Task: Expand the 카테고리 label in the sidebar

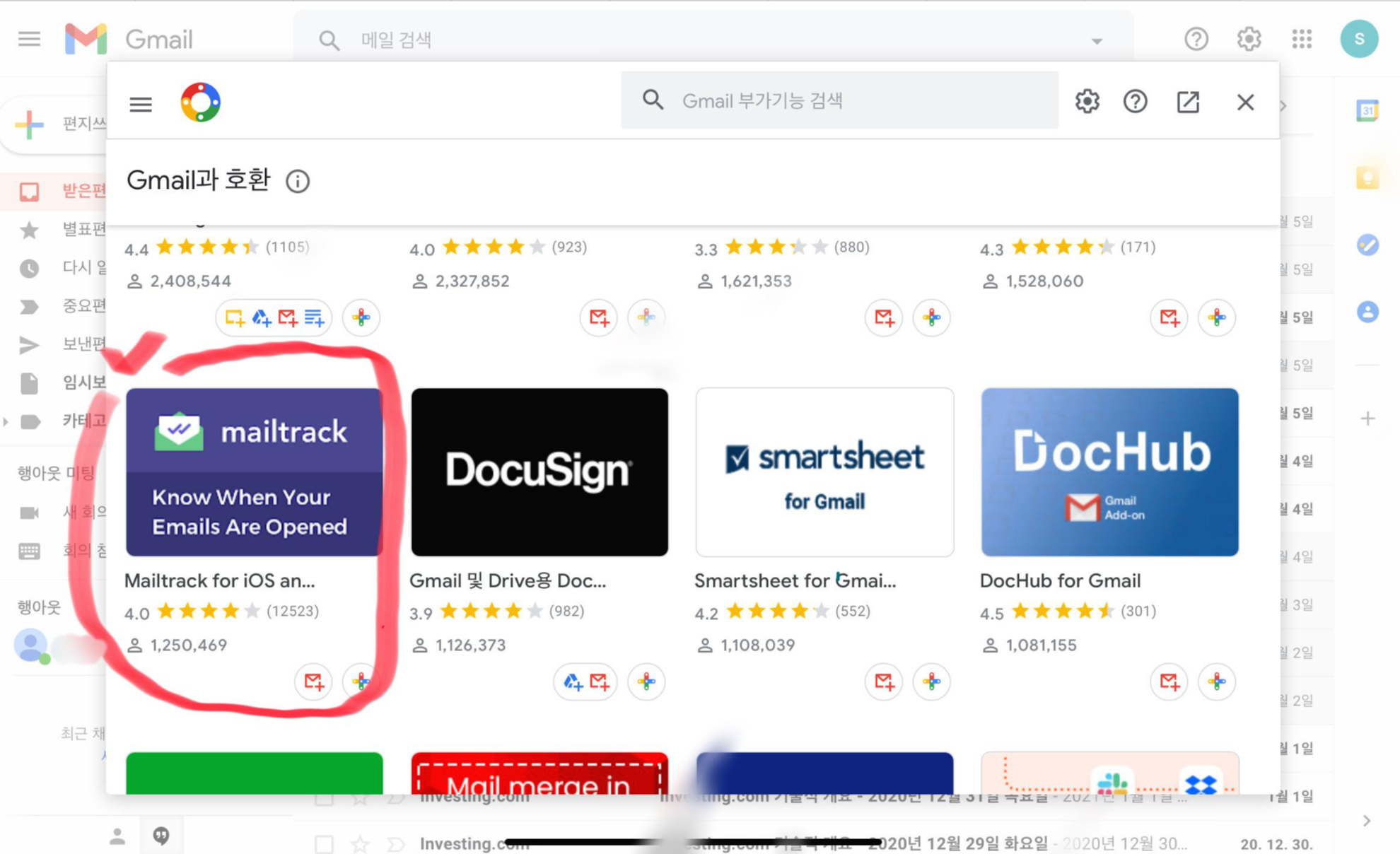Action: pos(6,422)
